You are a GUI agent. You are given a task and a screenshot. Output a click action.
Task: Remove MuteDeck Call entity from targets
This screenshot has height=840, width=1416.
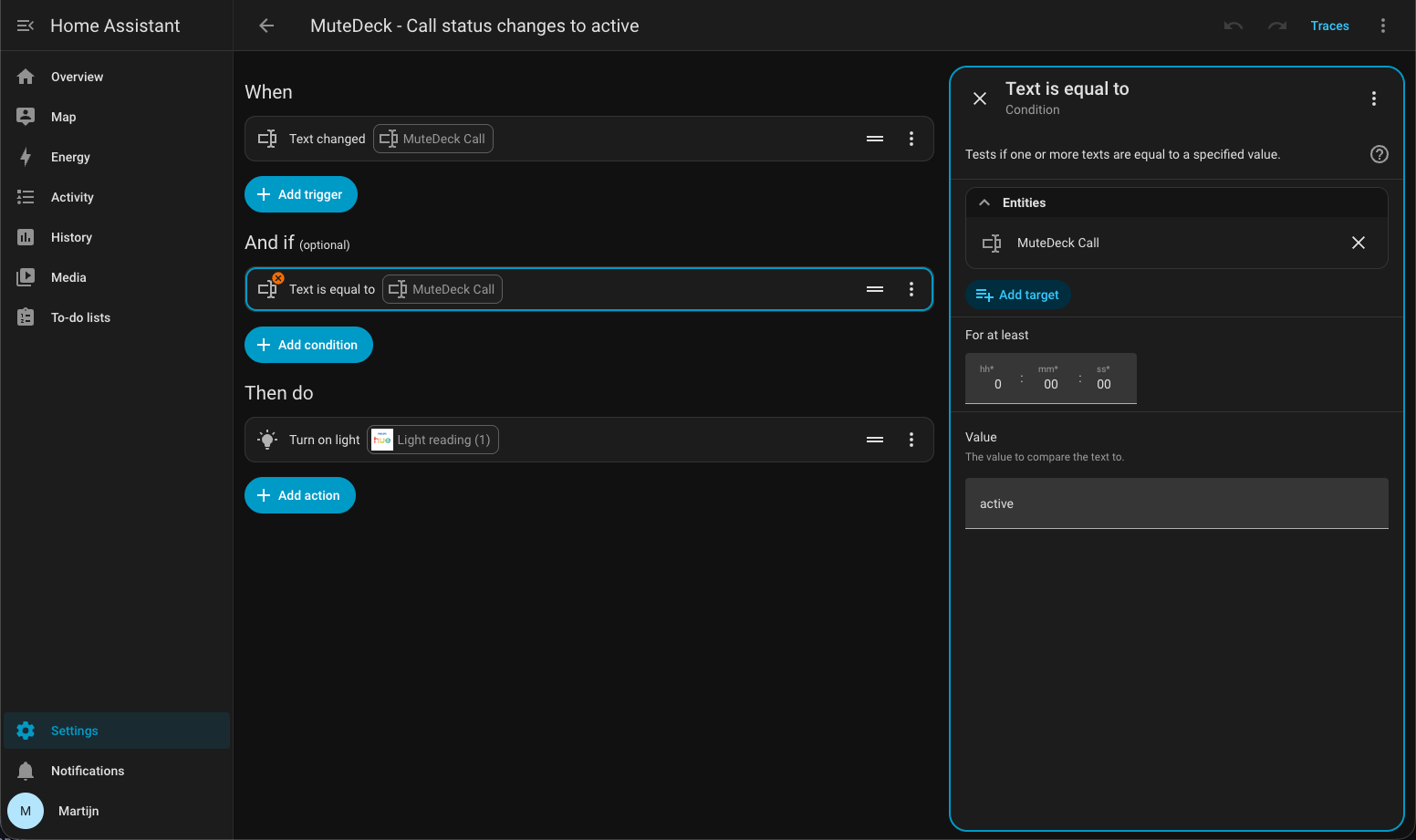[x=1359, y=243]
